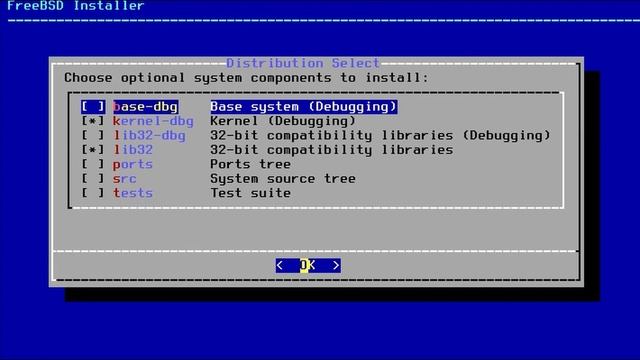Select the lib32-dbg component name

(149, 136)
